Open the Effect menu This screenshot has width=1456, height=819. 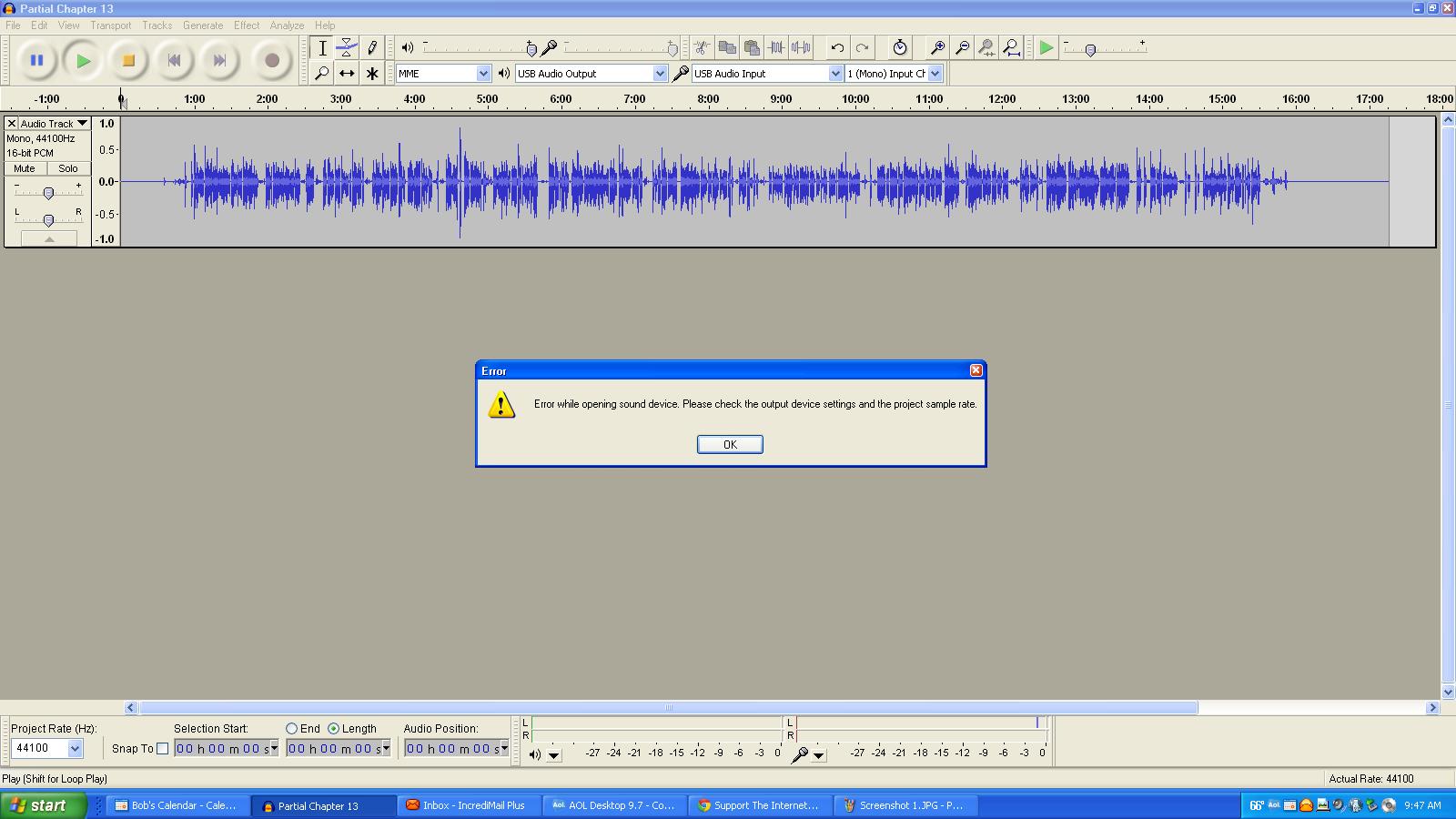[246, 25]
